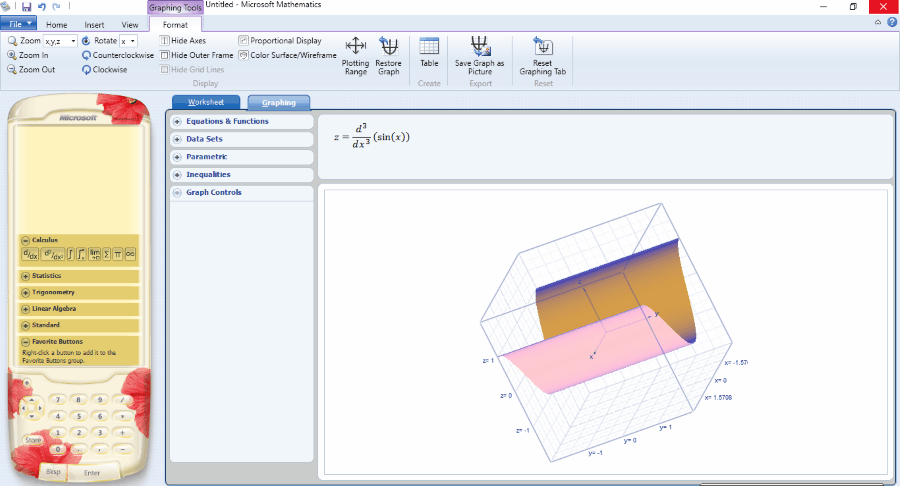Expand Equations & Functions section
Screen dimensions: 900x486
(177, 122)
